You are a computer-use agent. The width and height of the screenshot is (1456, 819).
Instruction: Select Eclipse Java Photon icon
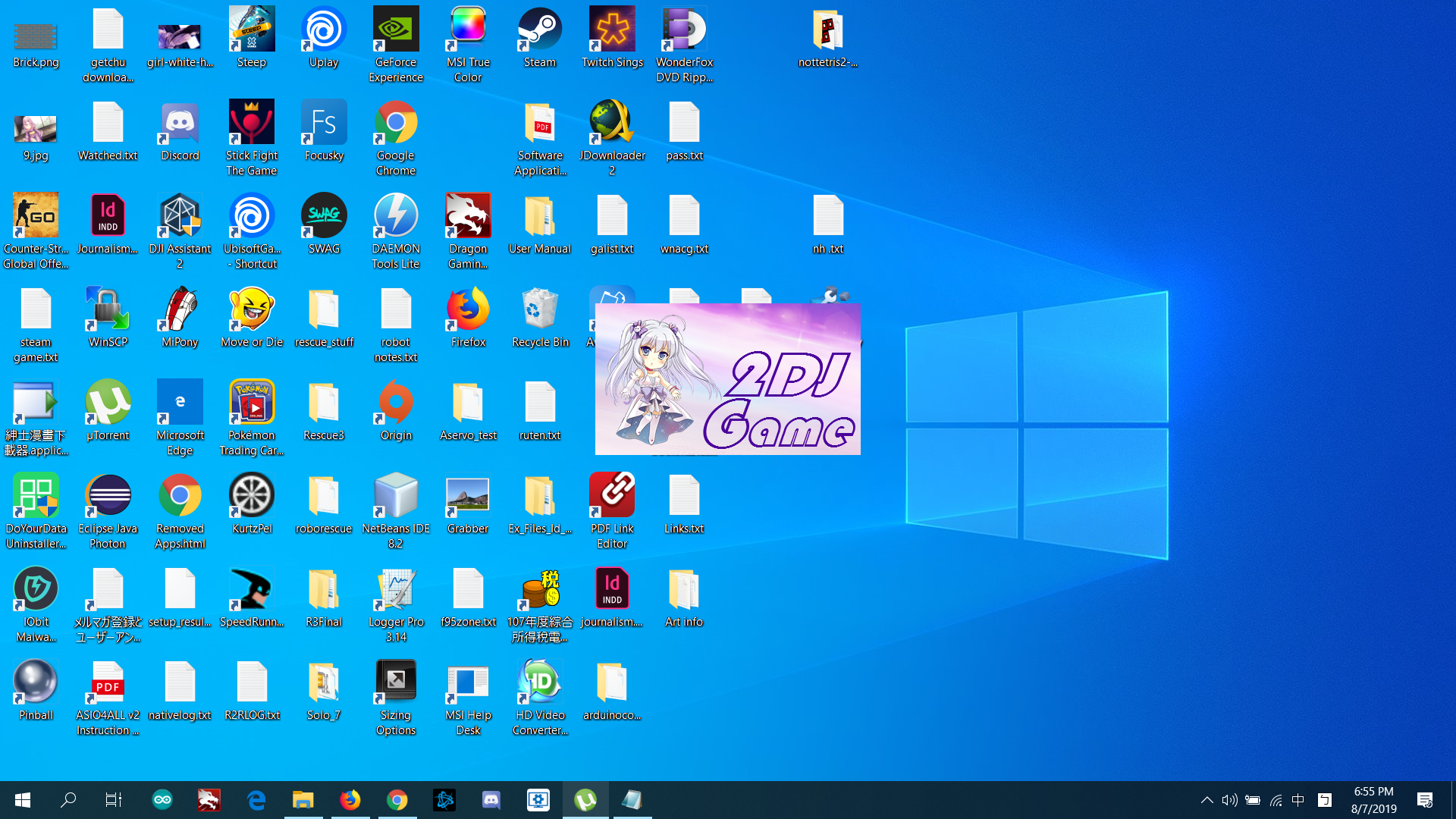(108, 512)
